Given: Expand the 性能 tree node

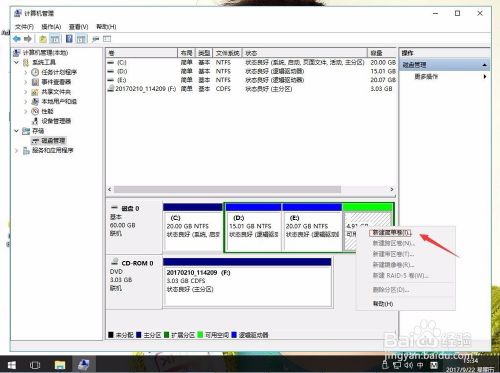Looking at the screenshot, I should (x=26, y=111).
